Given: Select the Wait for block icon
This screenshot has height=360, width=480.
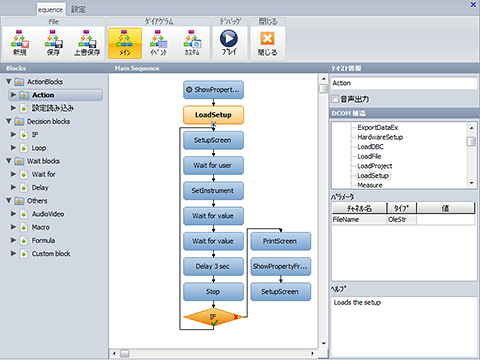Looking at the screenshot, I should 24,174.
